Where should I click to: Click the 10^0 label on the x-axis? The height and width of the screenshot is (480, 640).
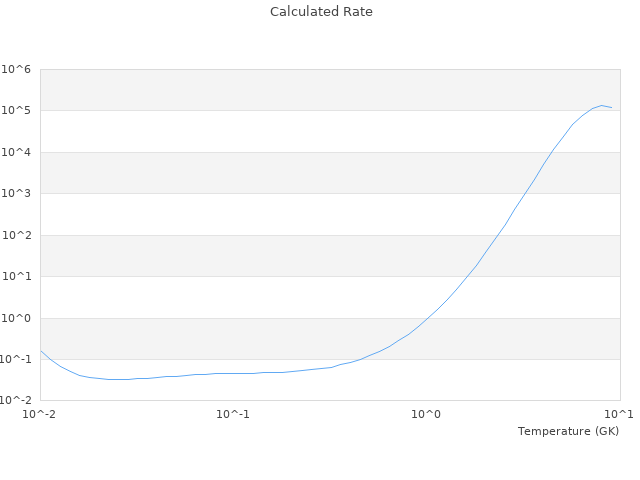click(x=427, y=414)
